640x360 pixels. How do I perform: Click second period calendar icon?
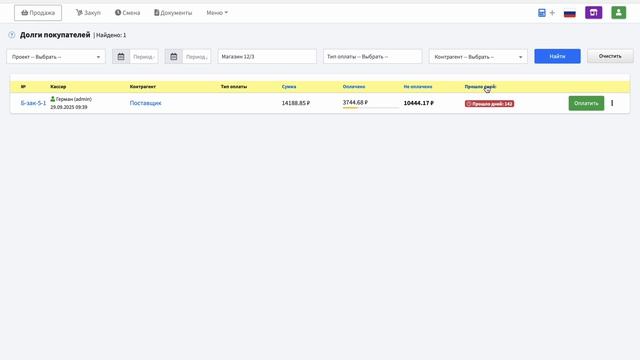click(174, 57)
